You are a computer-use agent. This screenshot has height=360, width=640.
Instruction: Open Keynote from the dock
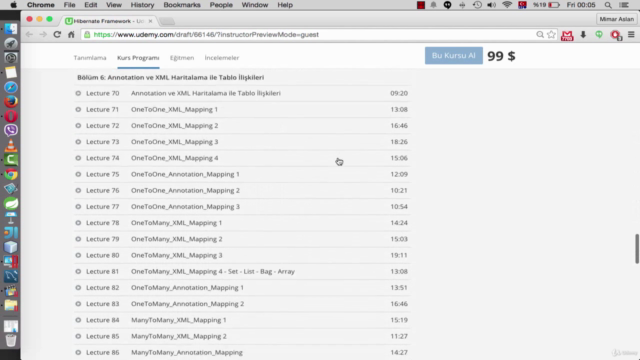tap(11, 218)
